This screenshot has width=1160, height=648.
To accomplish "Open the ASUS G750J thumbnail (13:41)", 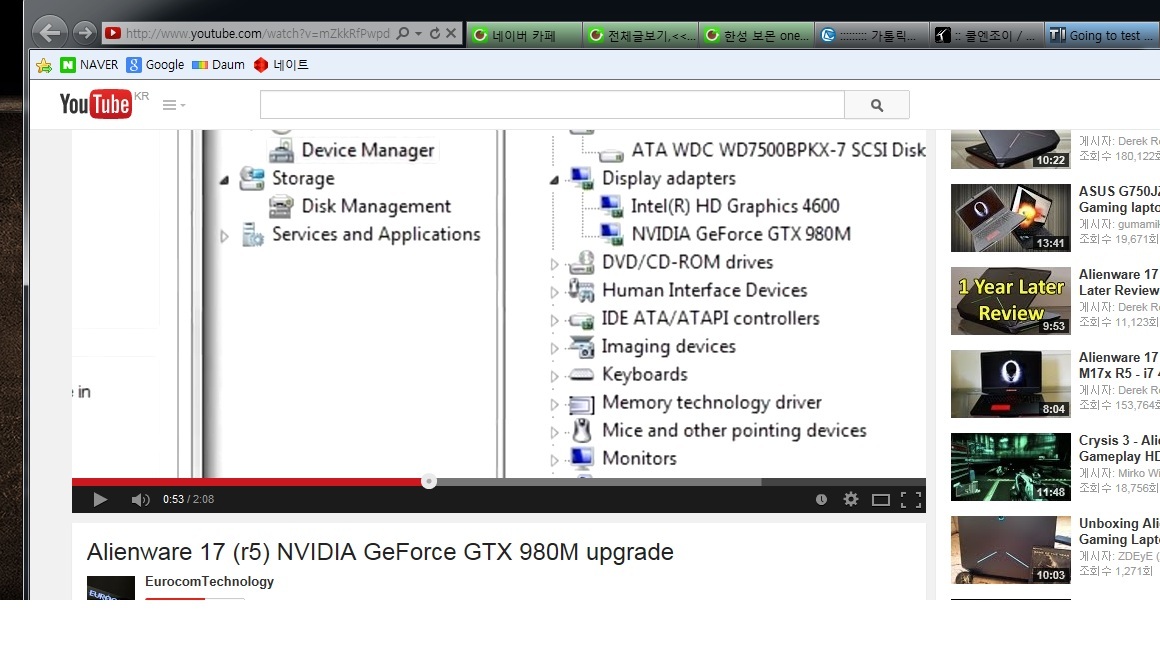I will [1011, 217].
